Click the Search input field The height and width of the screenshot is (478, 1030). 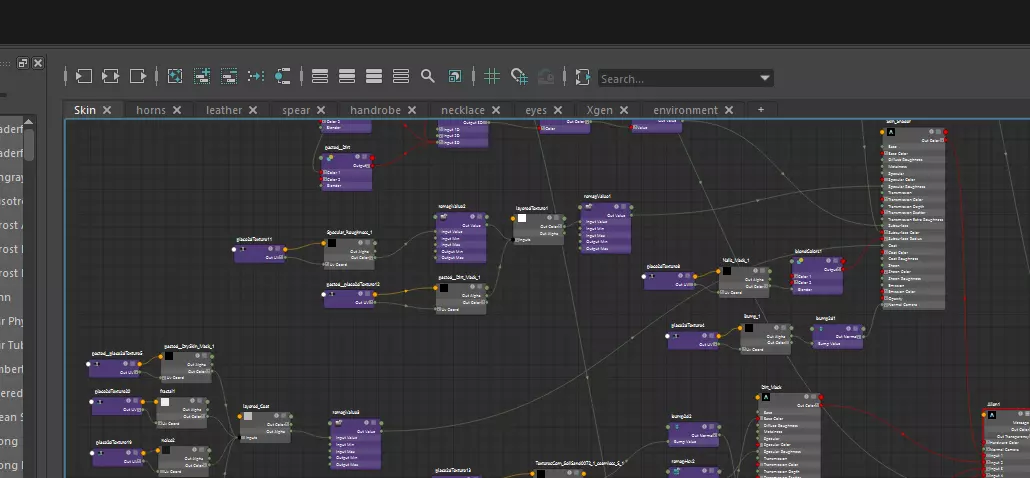click(x=678, y=78)
